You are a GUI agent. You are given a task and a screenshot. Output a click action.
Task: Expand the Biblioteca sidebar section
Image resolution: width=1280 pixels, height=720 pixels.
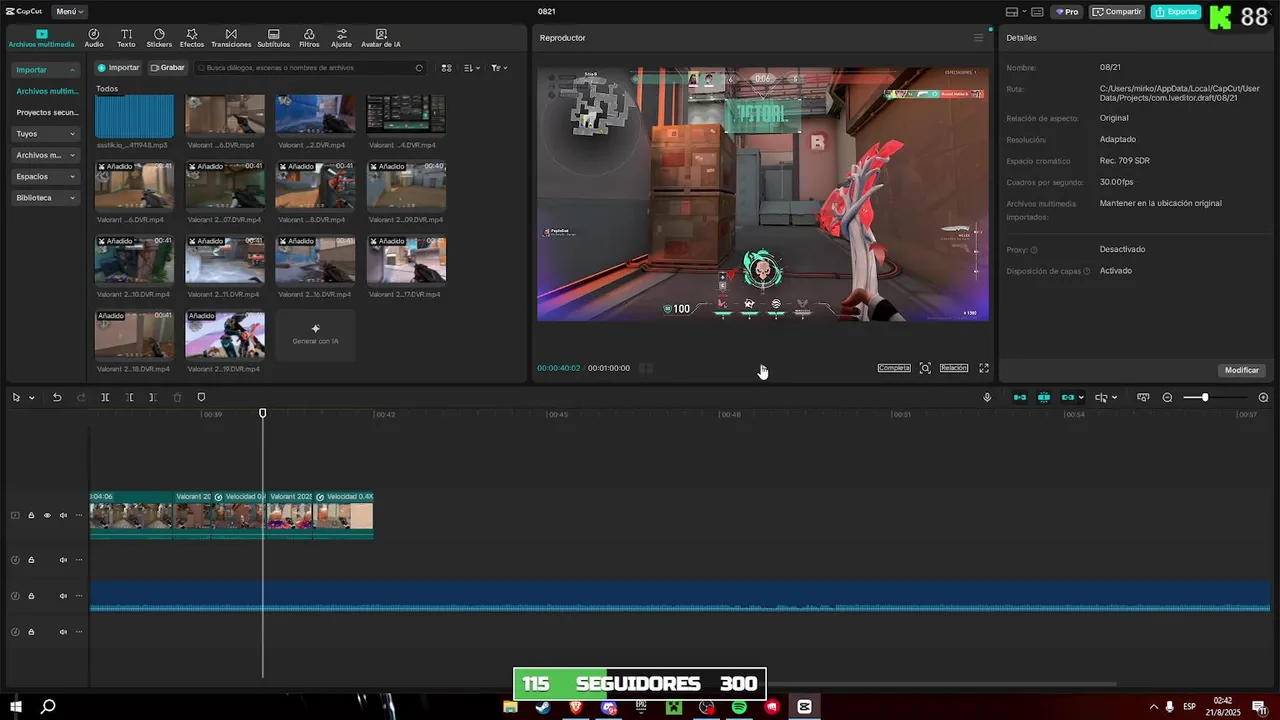coord(46,198)
